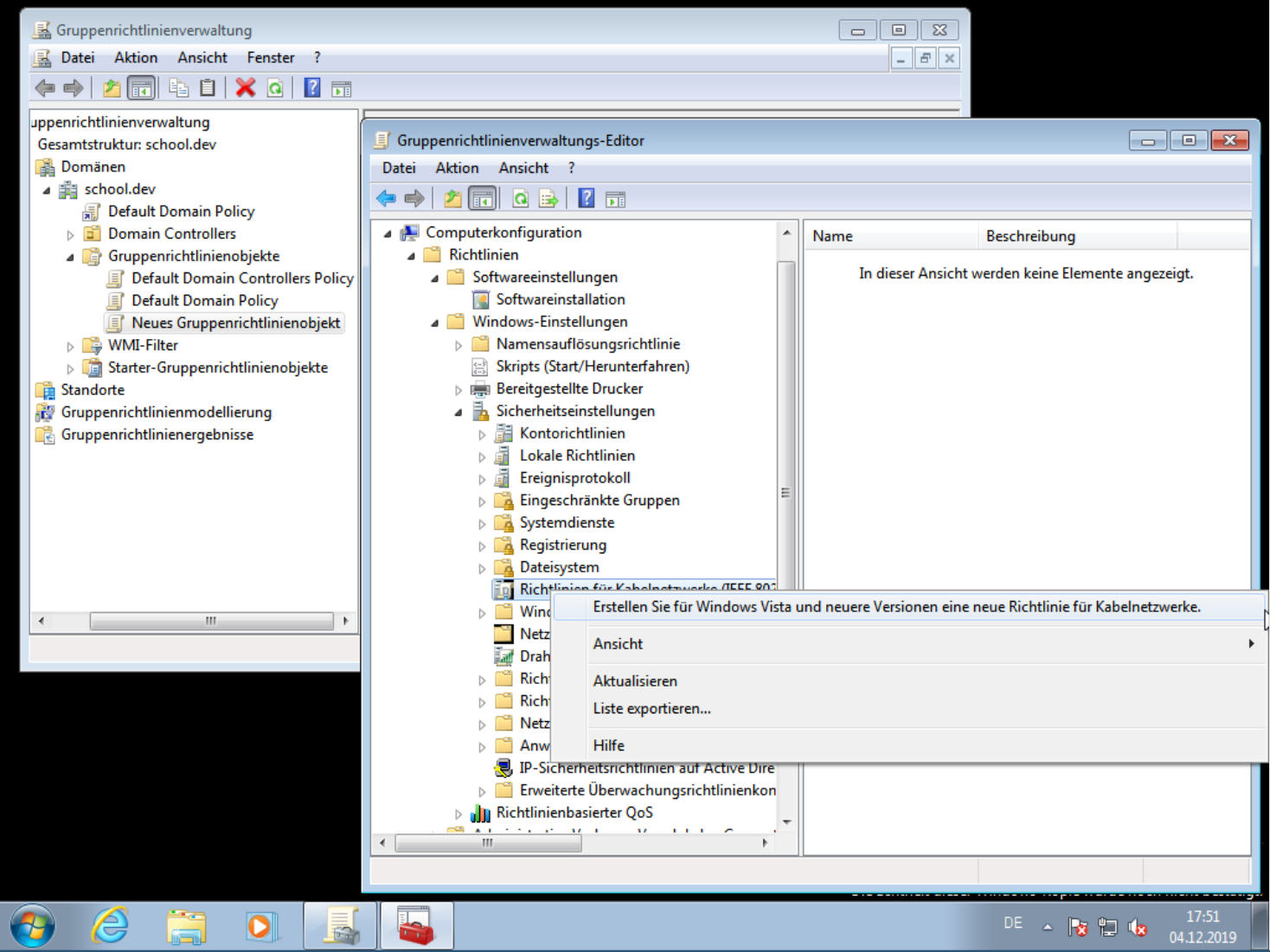Launch Internet Explorer from the taskbar
Screen dimensions: 1270x952
111,926
